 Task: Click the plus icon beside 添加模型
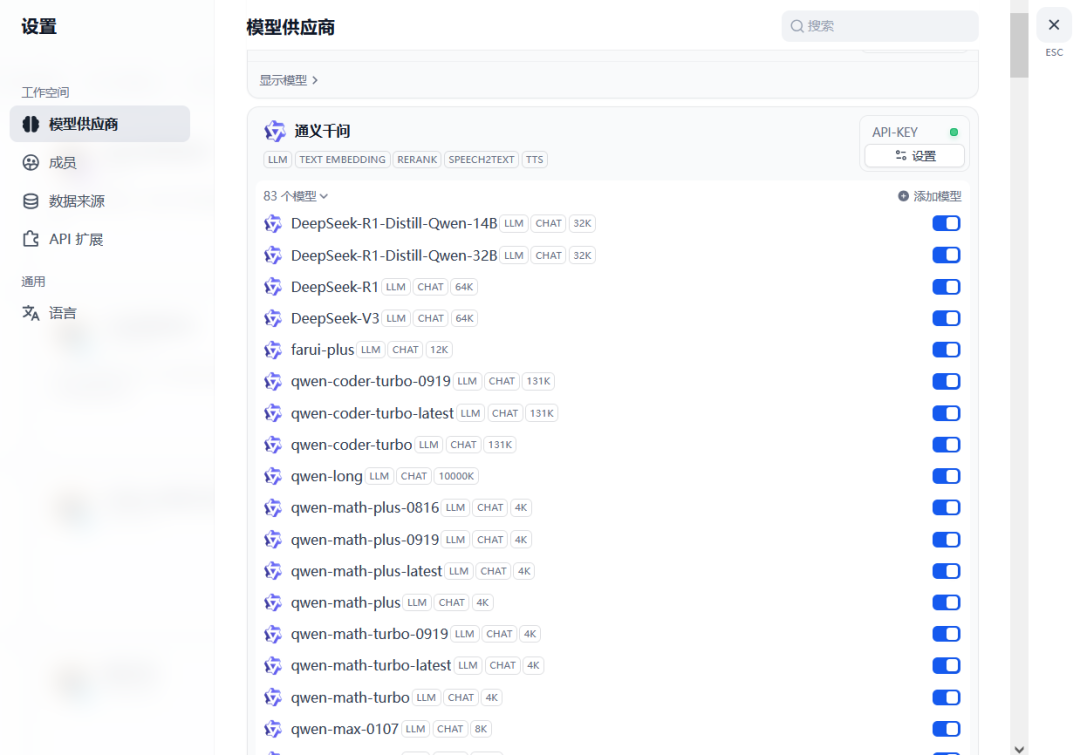pyautogui.click(x=903, y=196)
